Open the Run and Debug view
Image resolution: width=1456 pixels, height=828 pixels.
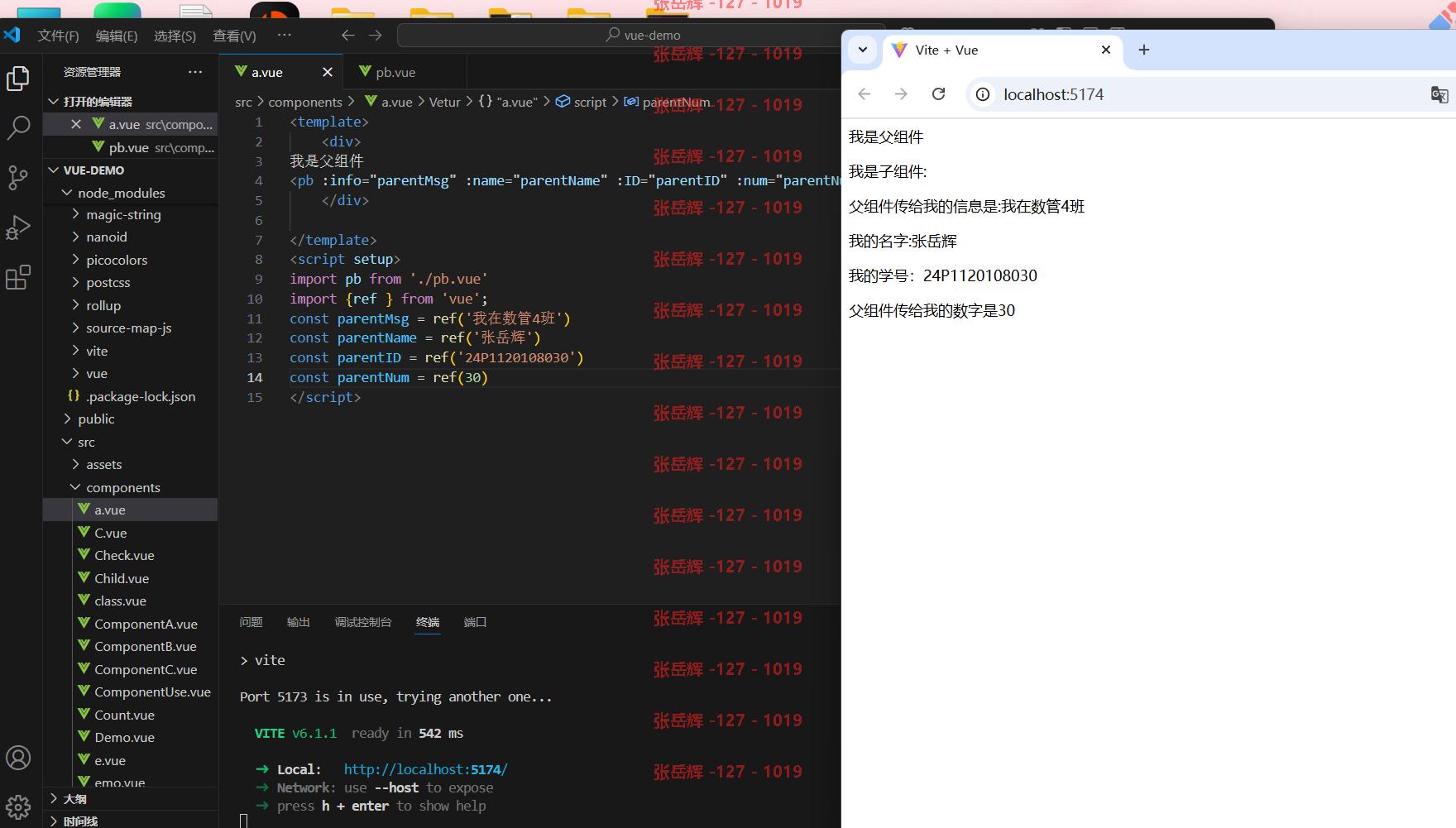[18, 227]
